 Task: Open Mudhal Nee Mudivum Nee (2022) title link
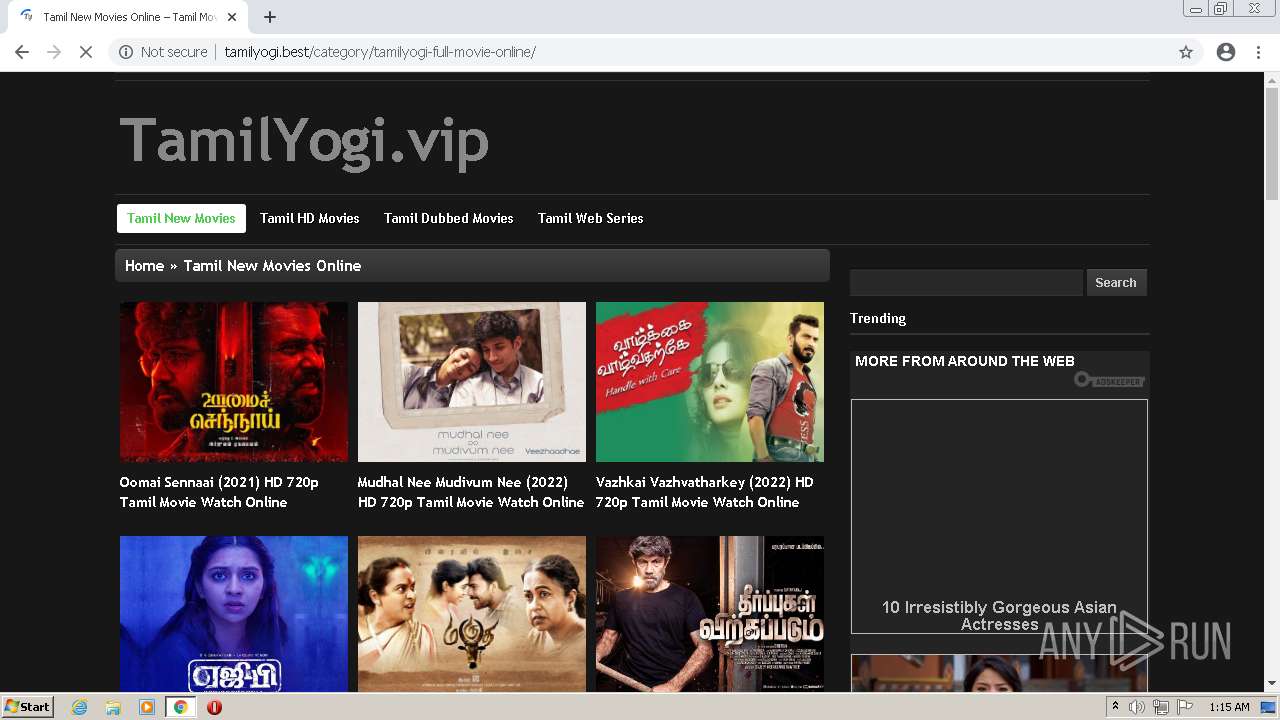471,492
